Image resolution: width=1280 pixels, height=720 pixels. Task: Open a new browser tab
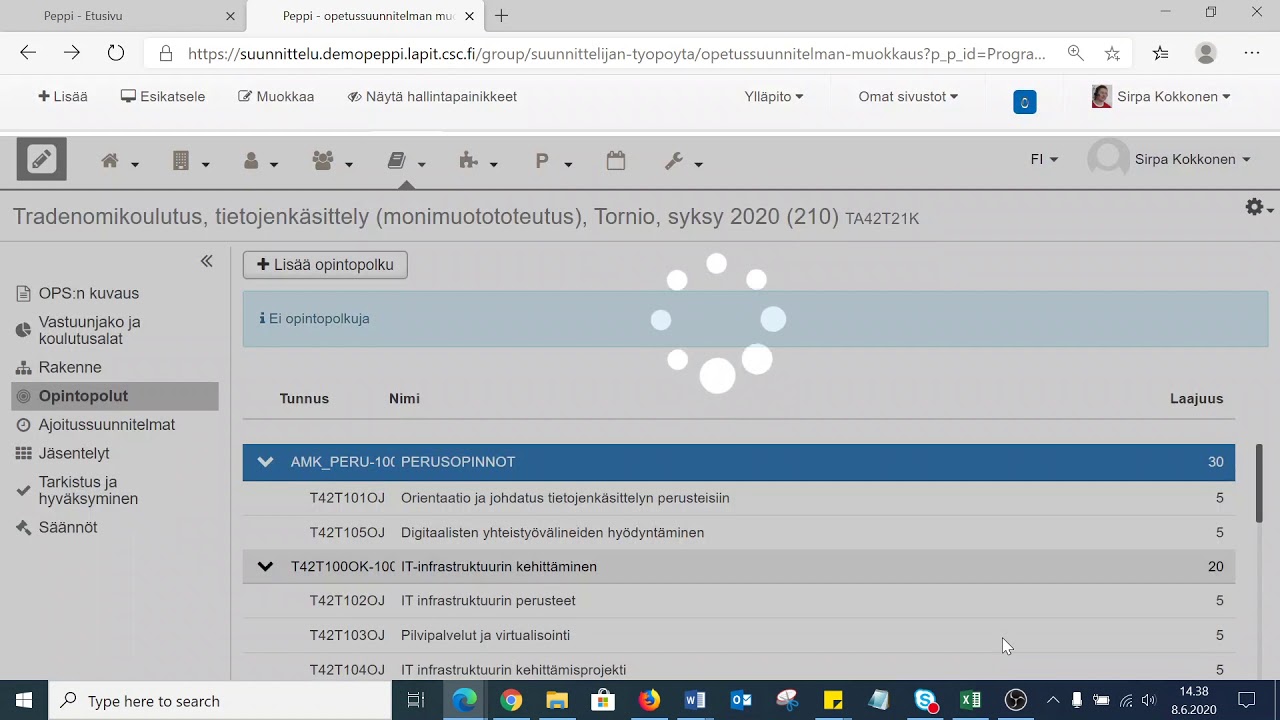(x=502, y=16)
